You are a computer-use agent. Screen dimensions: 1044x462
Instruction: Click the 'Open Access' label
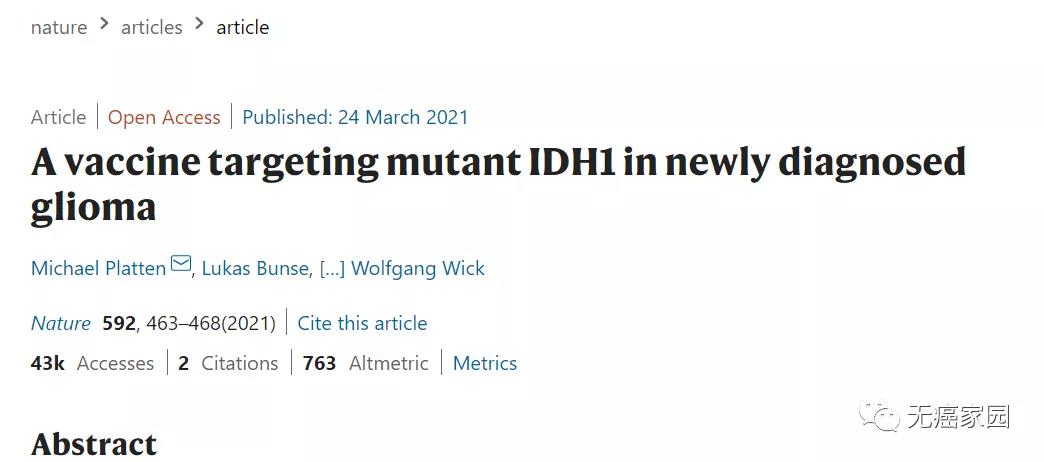[x=164, y=117]
